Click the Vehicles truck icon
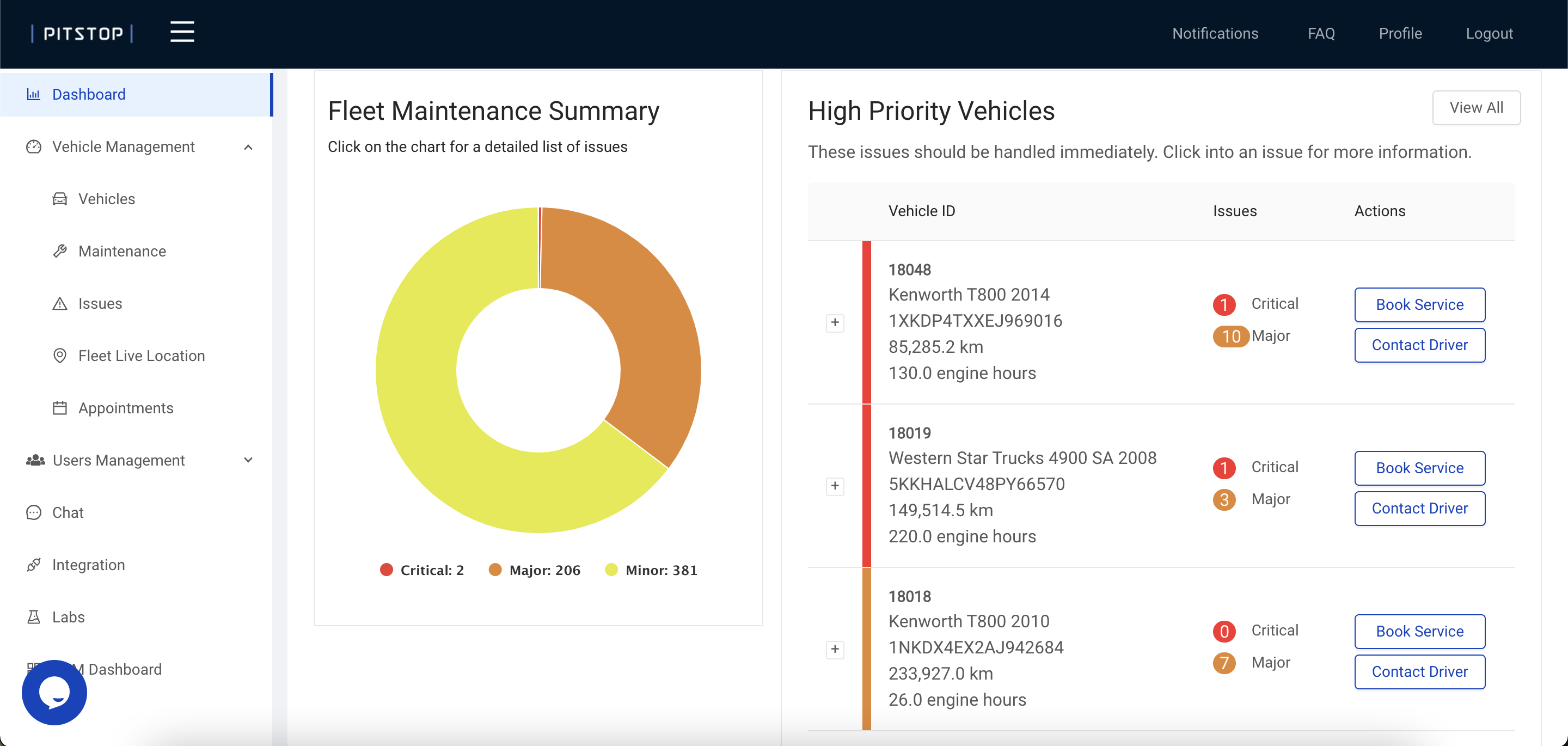Viewport: 1568px width, 746px height. [60, 199]
